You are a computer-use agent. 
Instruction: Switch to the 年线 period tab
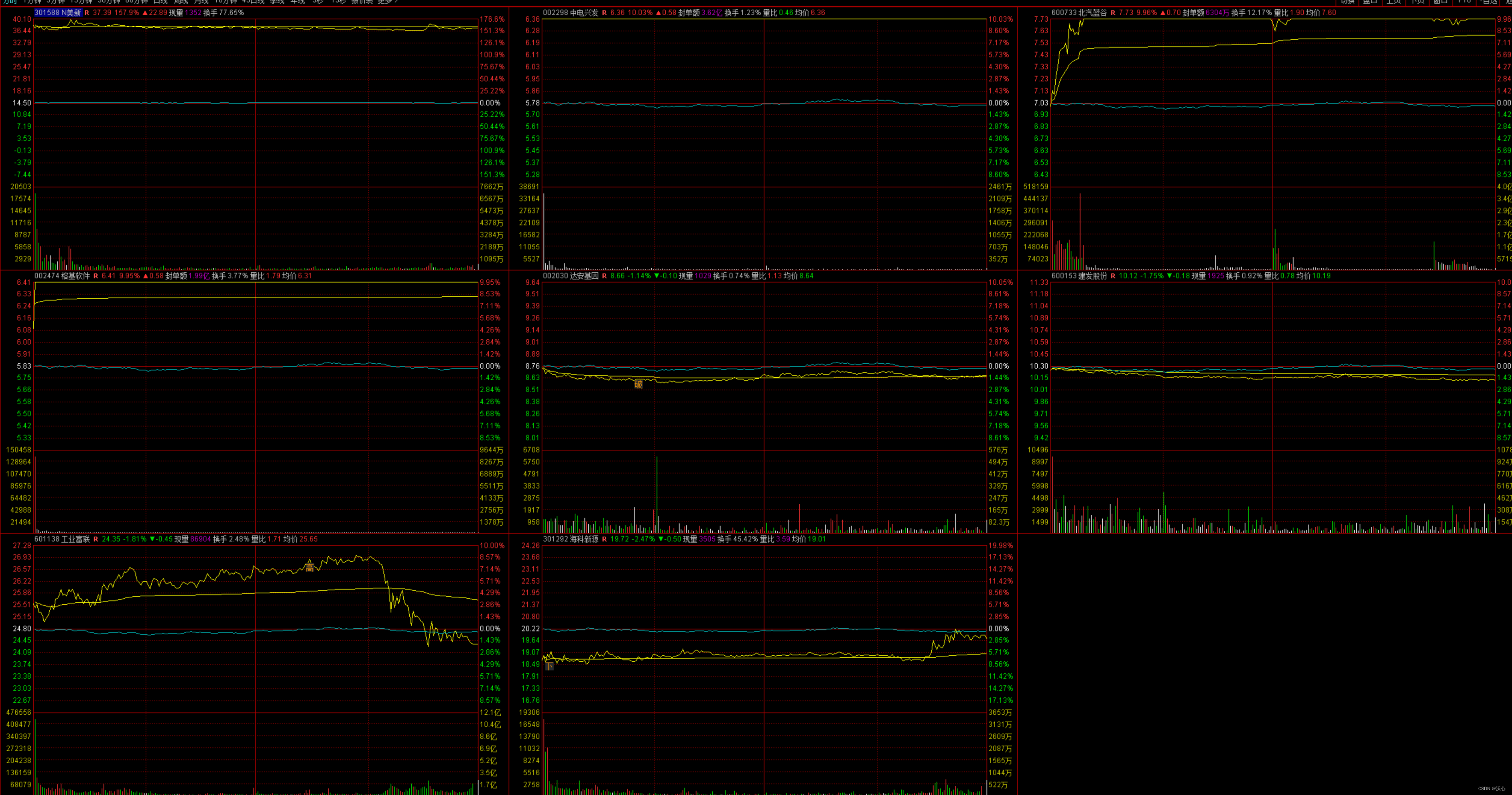pos(298,2)
